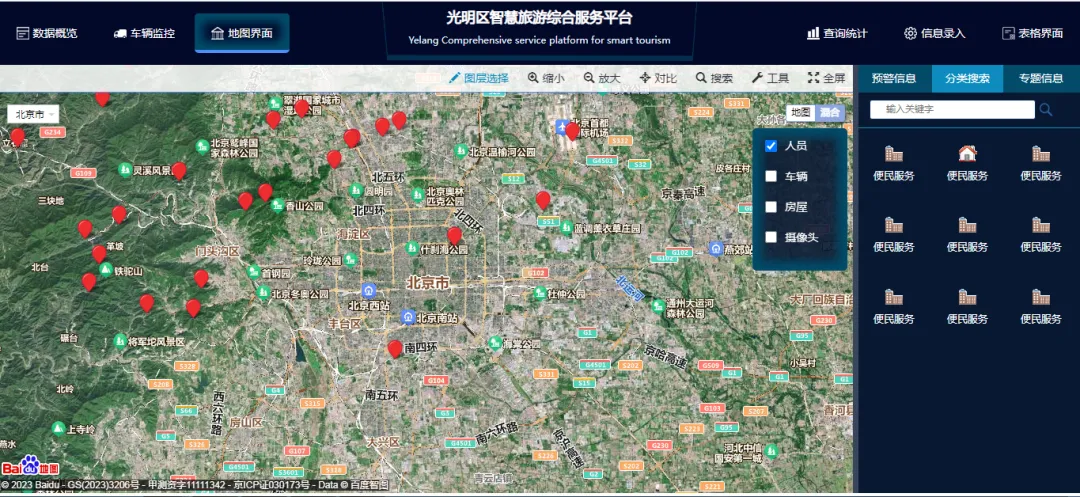Click the 铁驼山 mountain icon
This screenshot has height=497, width=1080.
[105, 270]
